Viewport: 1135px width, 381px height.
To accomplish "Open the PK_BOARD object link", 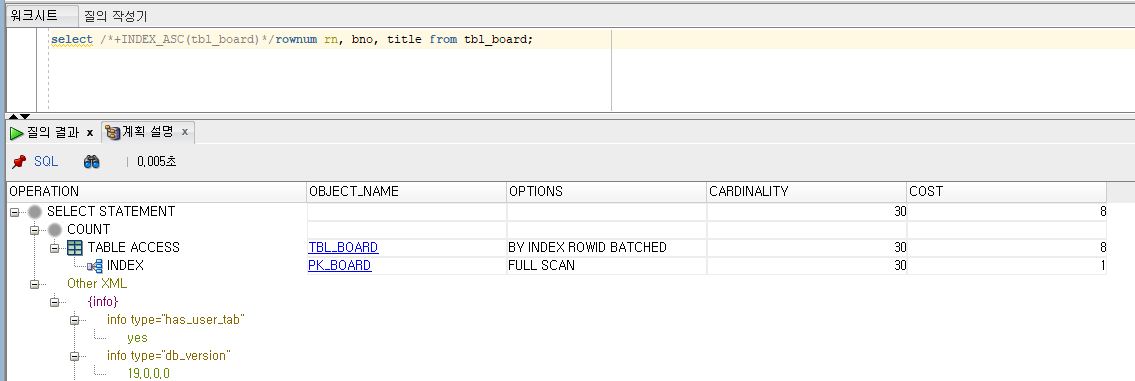I will click(340, 266).
